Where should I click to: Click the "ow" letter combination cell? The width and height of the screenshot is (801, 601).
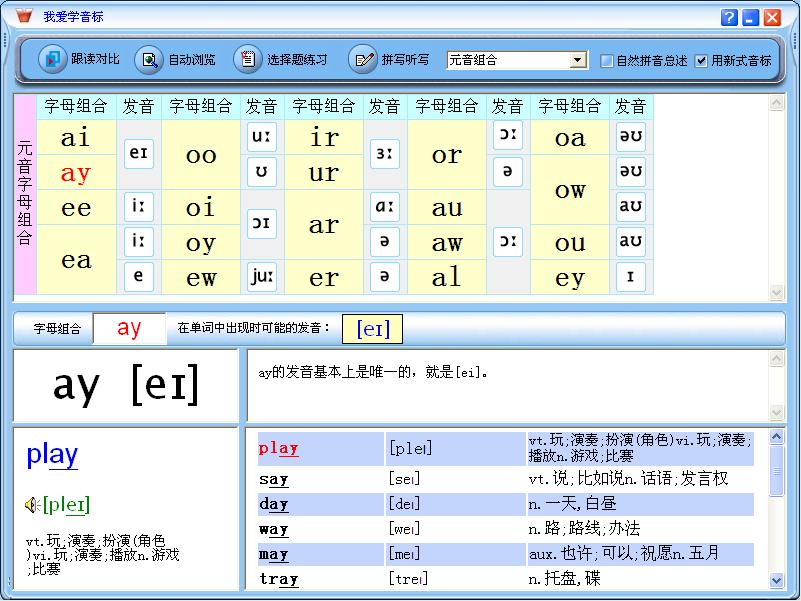(570, 190)
